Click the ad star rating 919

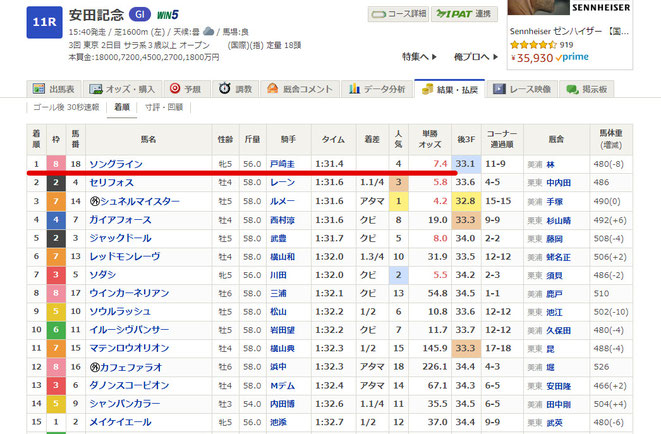pos(541,45)
